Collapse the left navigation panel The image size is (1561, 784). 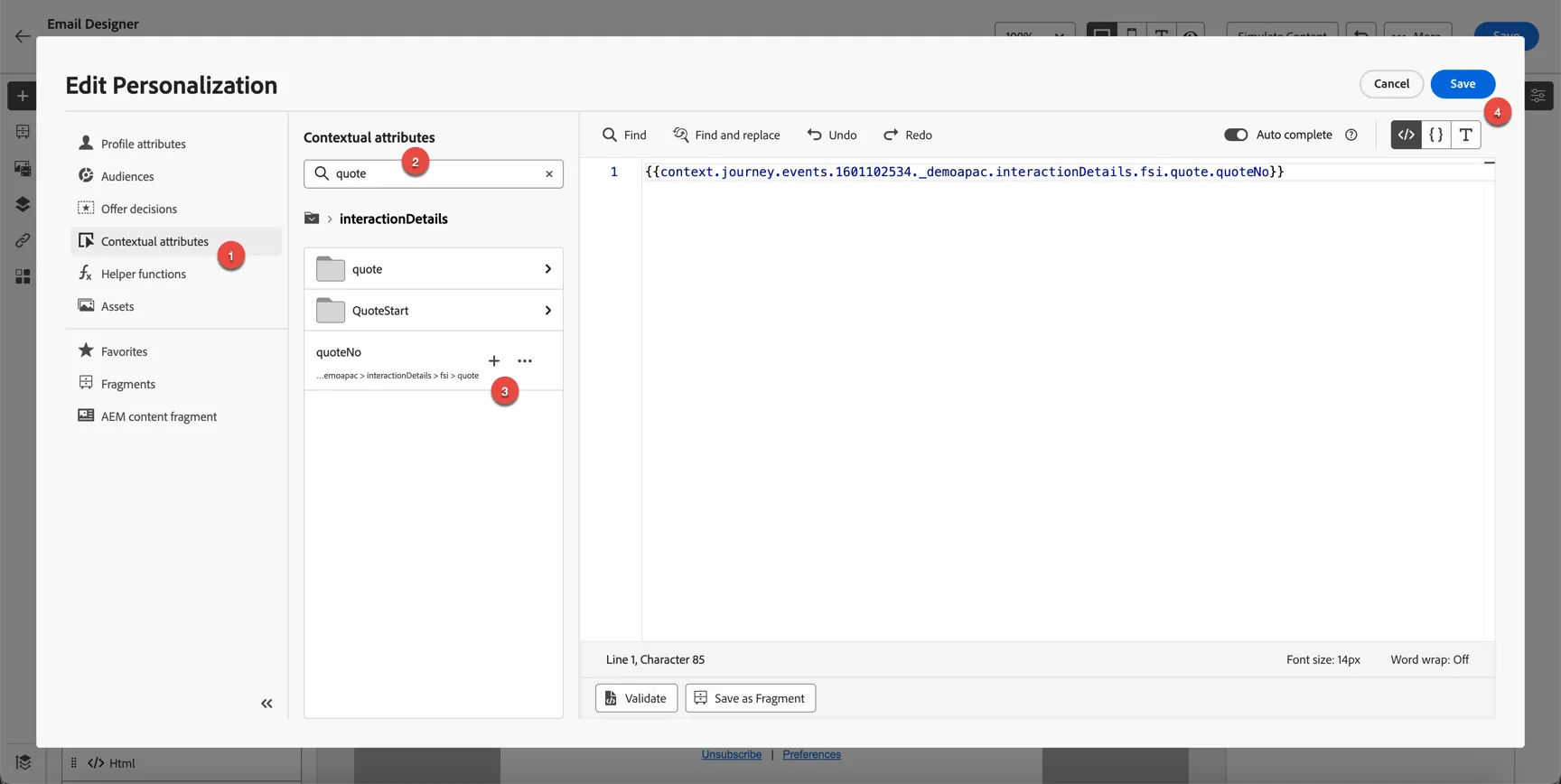click(x=266, y=704)
